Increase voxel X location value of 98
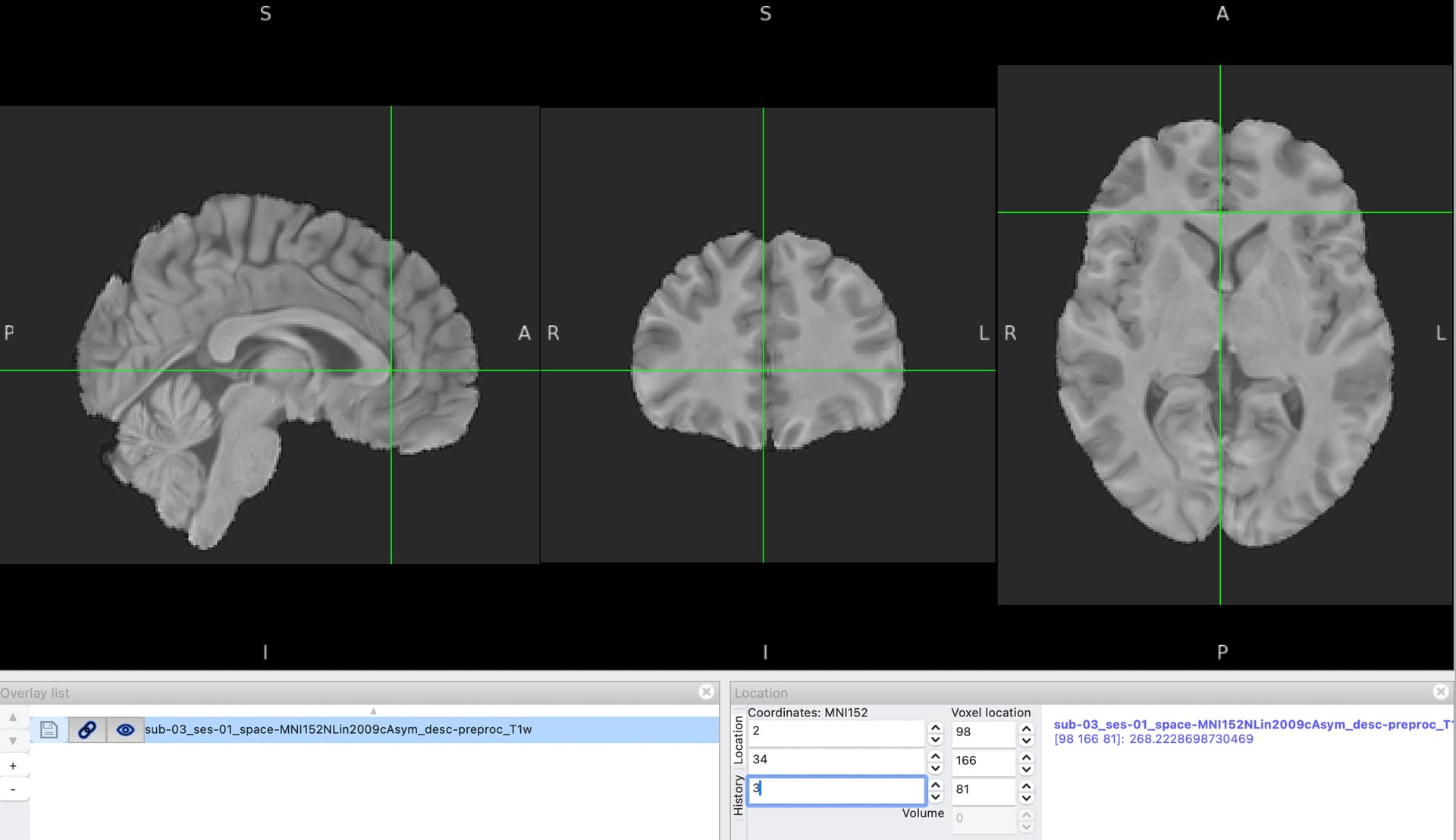This screenshot has width=1456, height=840. pos(1026,728)
